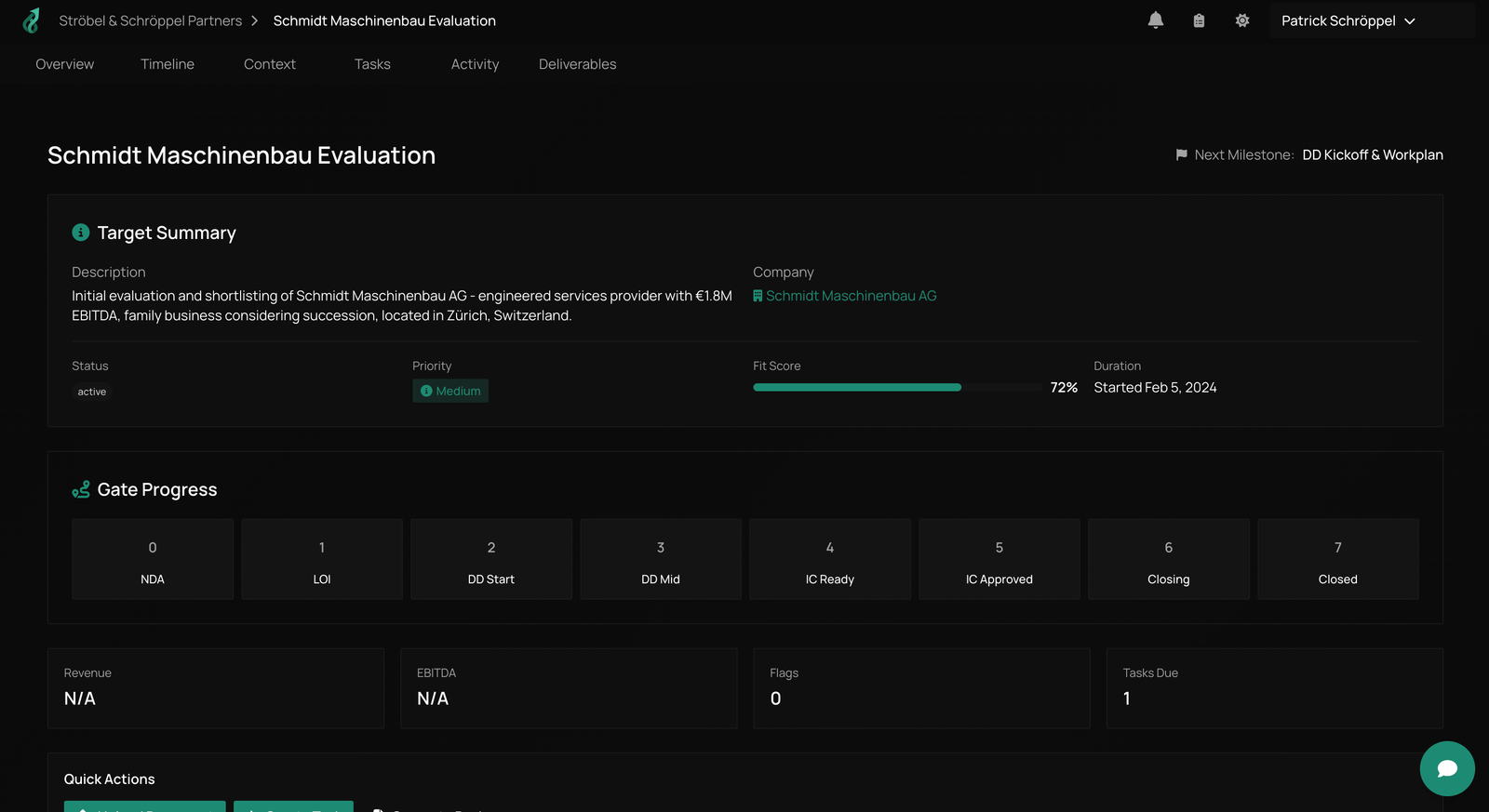Open the notifications bell

pyautogui.click(x=1156, y=20)
